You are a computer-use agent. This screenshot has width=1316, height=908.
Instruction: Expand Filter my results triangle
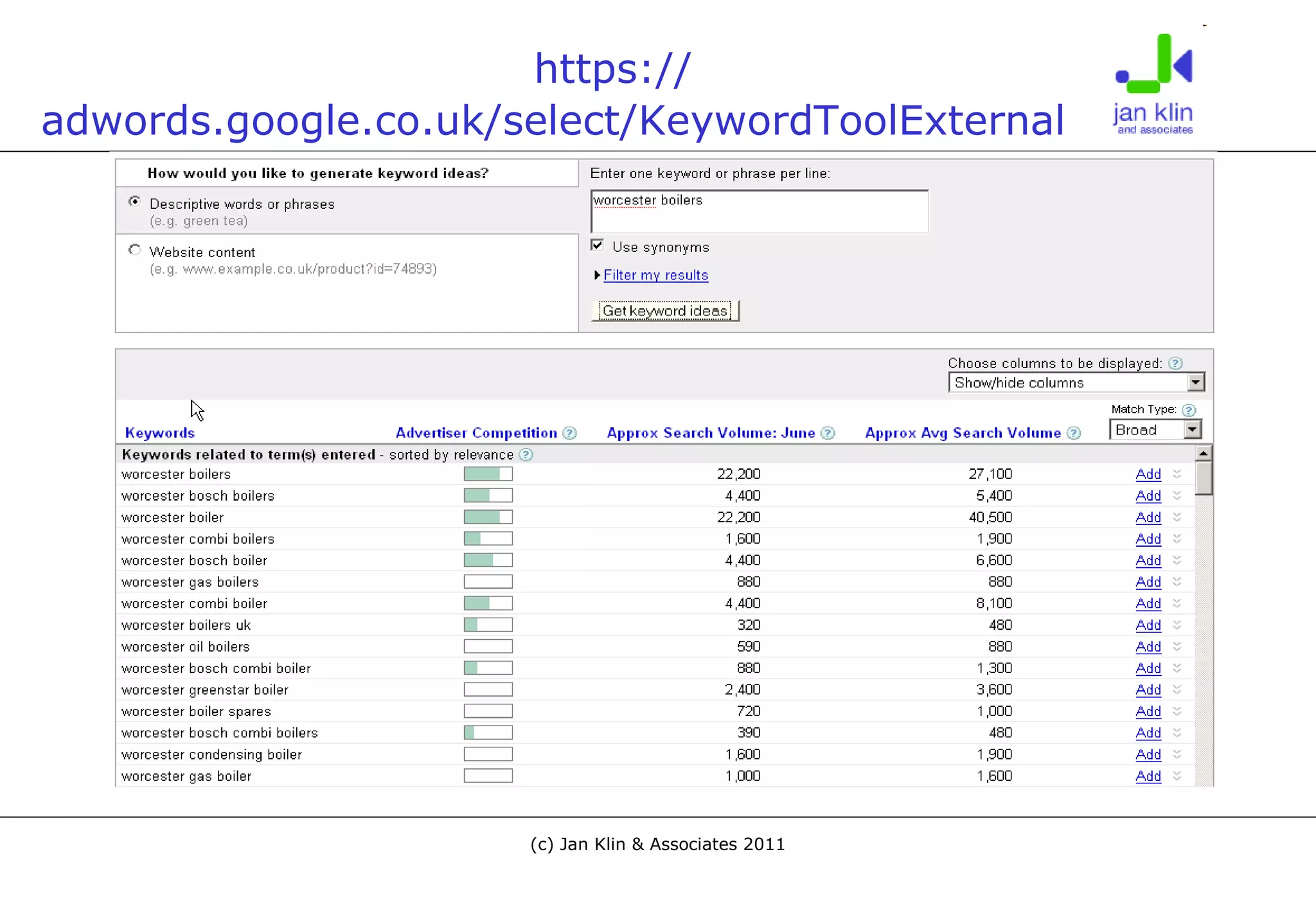597,275
